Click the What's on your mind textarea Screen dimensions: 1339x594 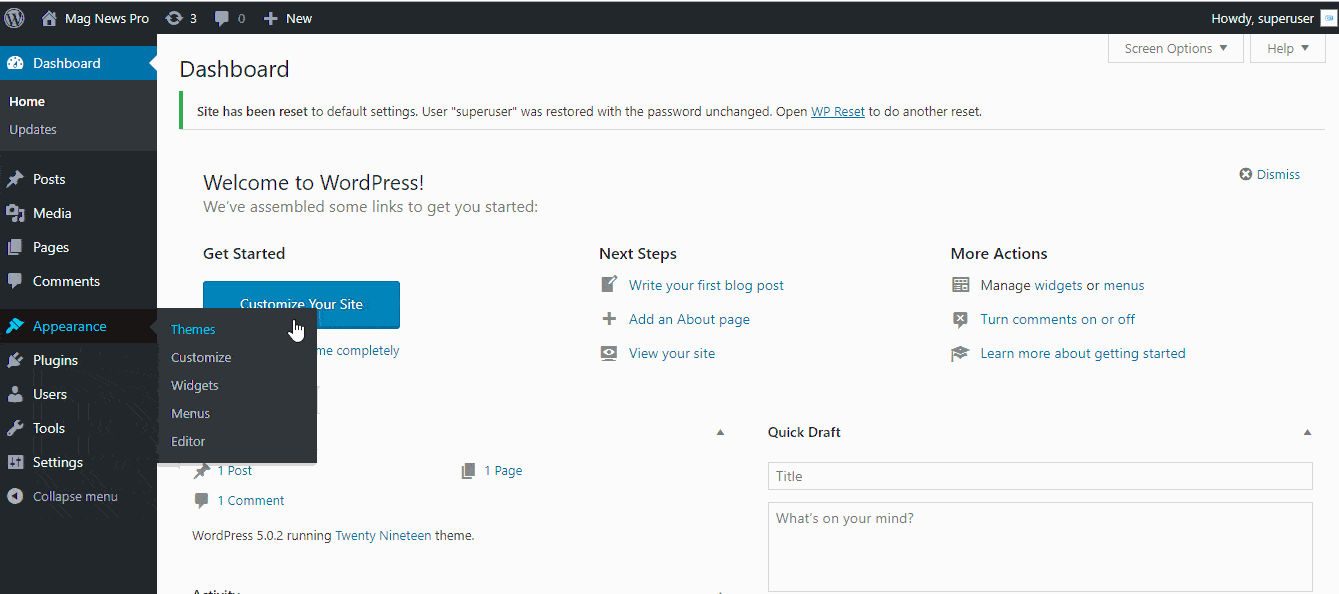click(x=1040, y=547)
